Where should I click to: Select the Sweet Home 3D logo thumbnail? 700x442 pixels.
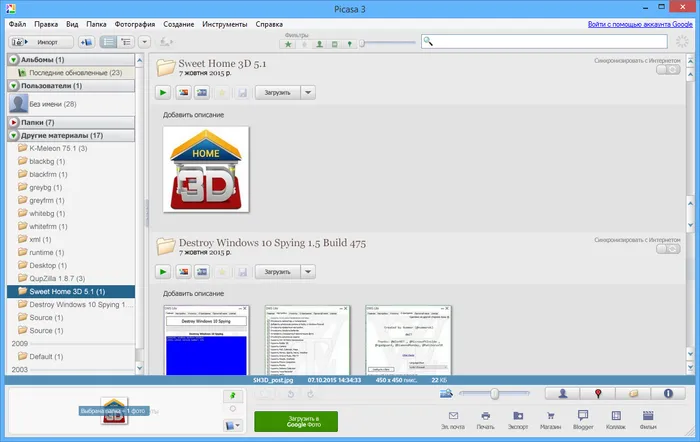click(x=206, y=169)
